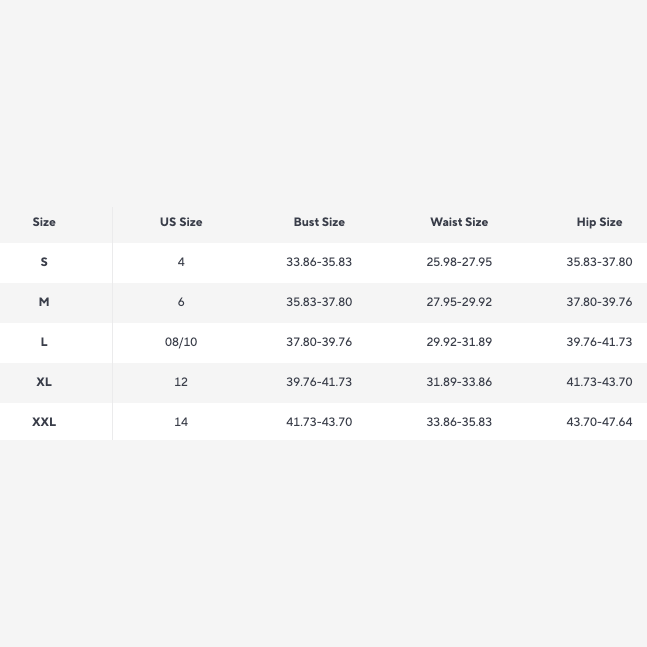Image resolution: width=647 pixels, height=647 pixels.
Task: Click the Hip Size column header
Action: coord(599,222)
